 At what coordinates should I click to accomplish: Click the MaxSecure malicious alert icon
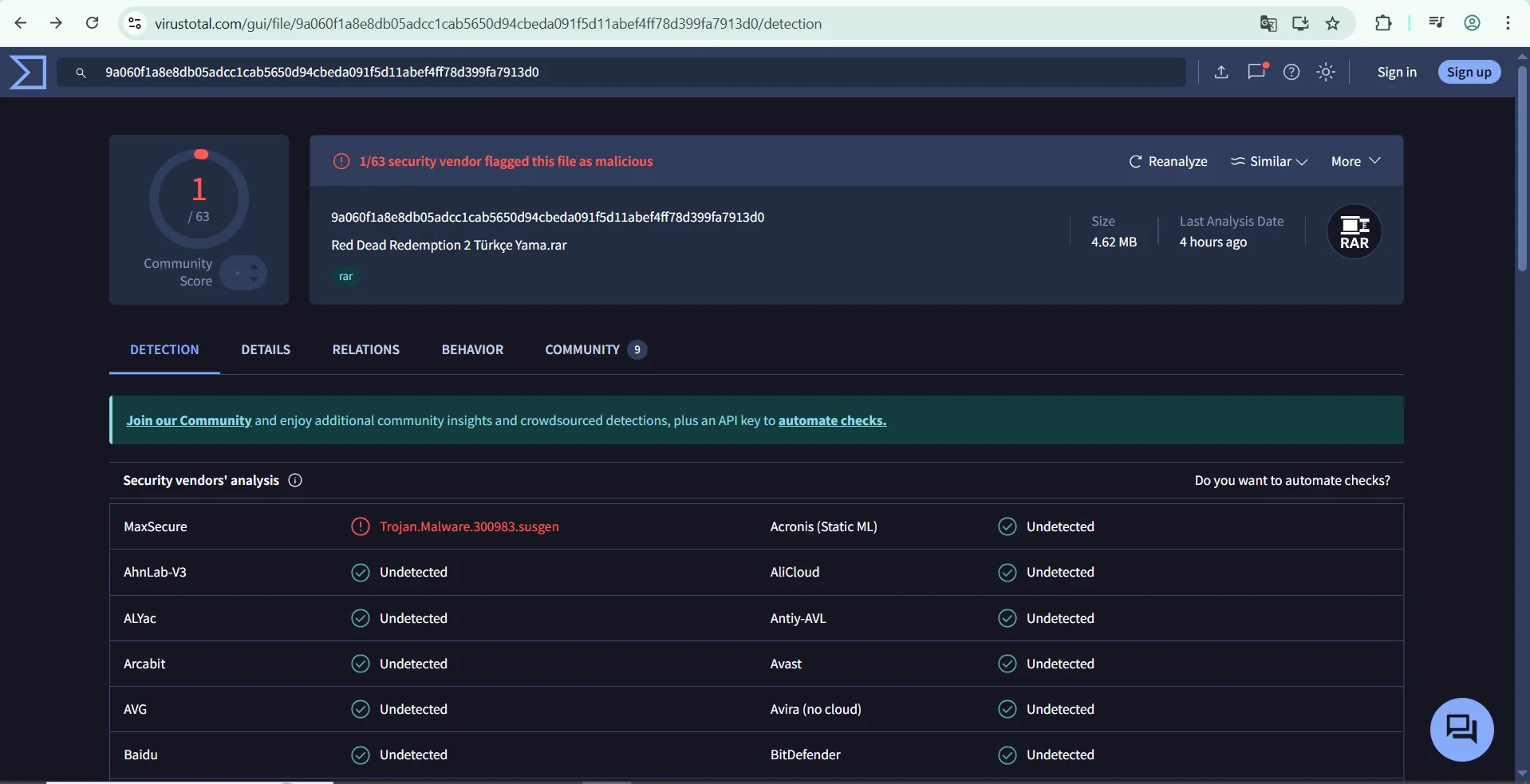[x=361, y=526]
